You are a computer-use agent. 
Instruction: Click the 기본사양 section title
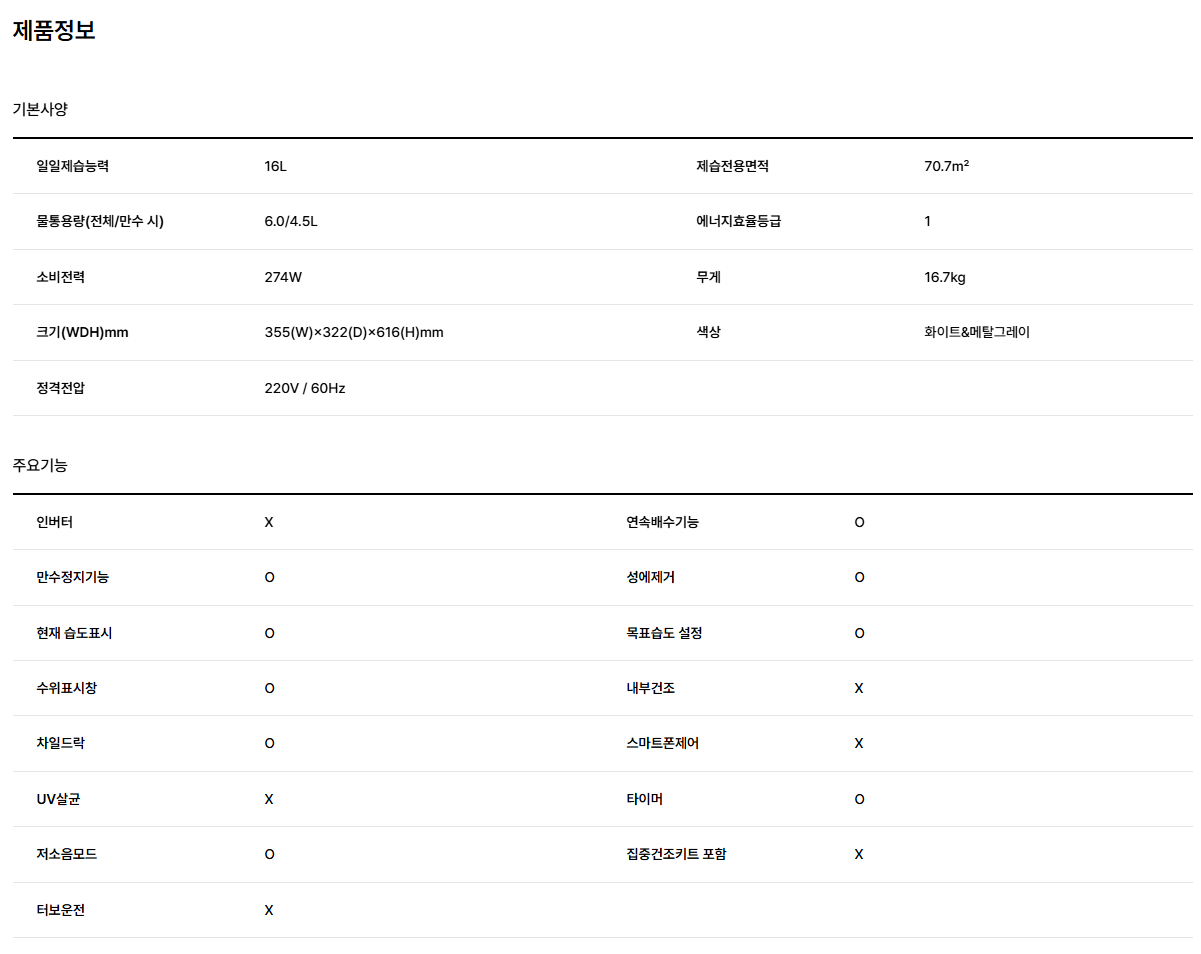click(40, 109)
